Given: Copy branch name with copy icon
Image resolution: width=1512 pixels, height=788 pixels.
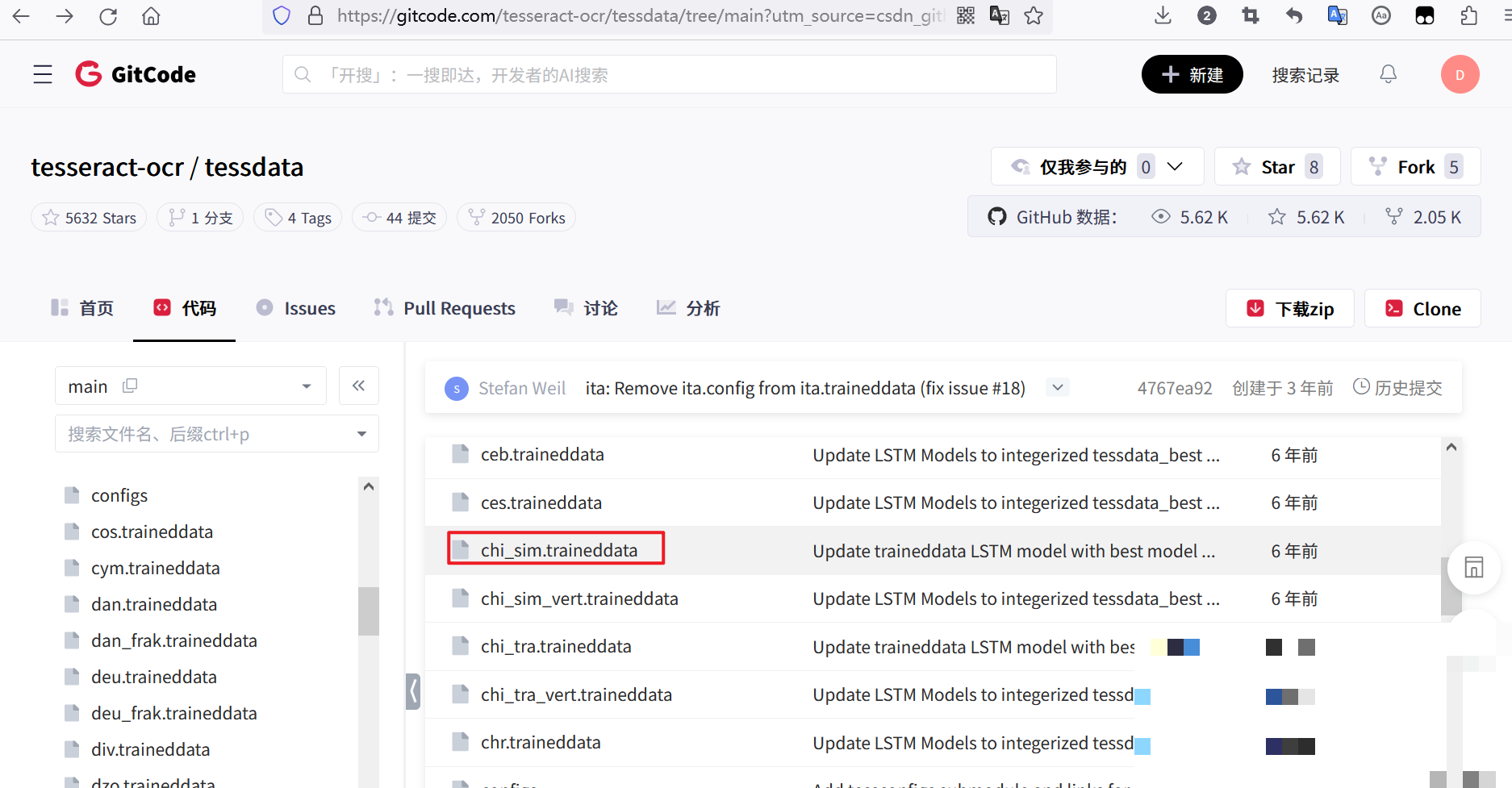Looking at the screenshot, I should click(130, 386).
